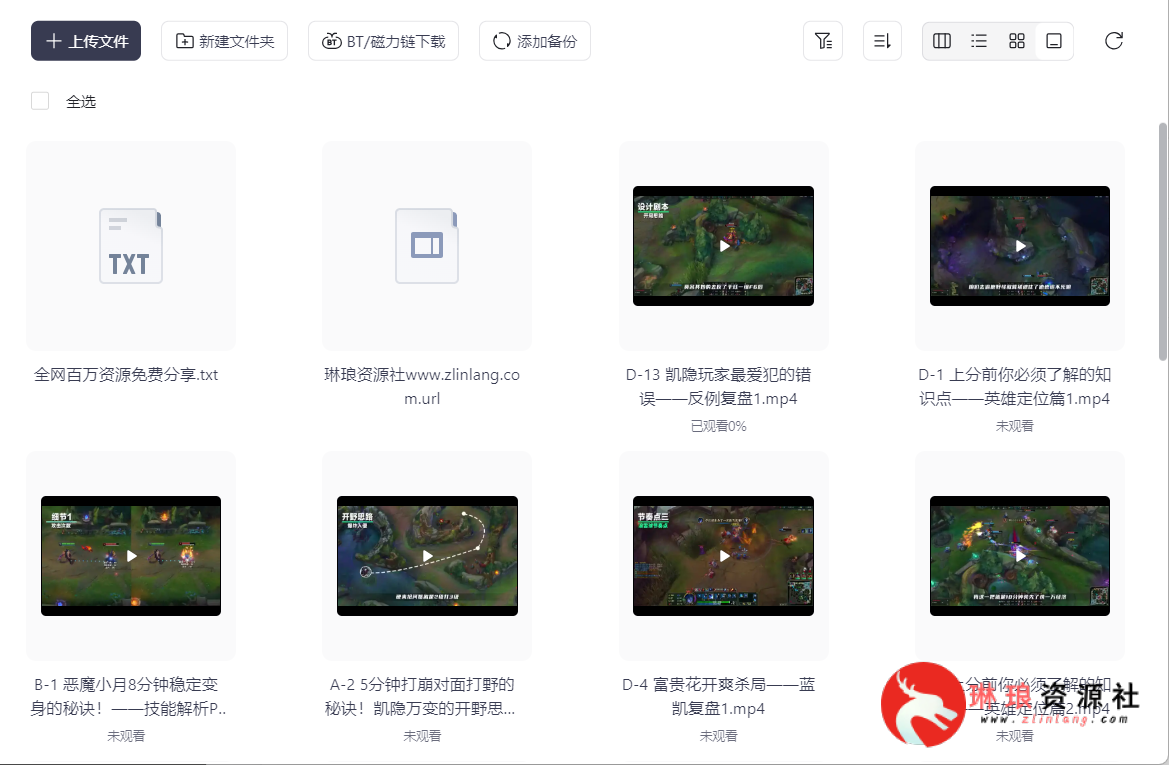This screenshot has height=765, width=1169.
Task: Refresh the file list
Action: pos(1114,41)
